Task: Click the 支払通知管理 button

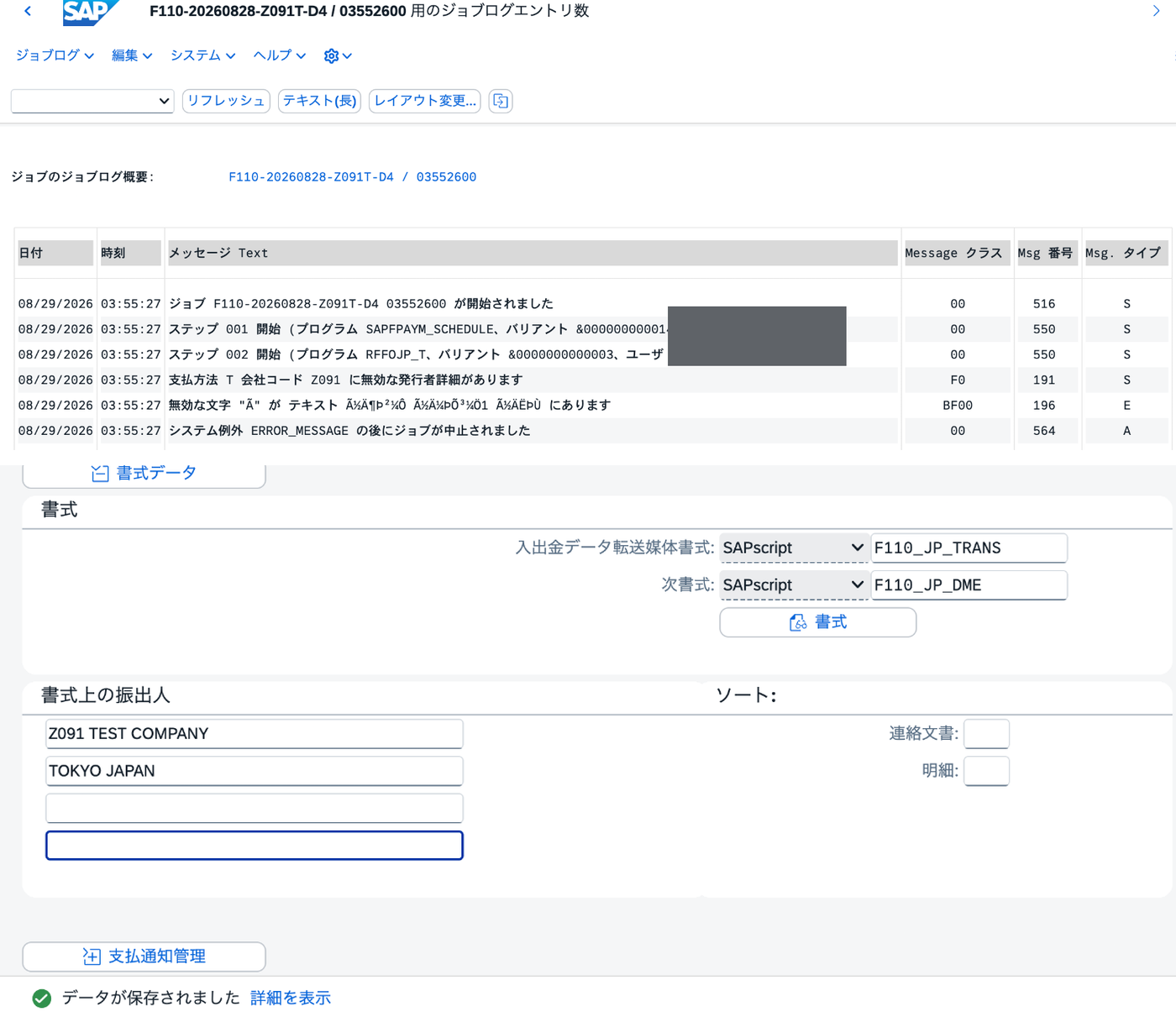Action: click(144, 957)
